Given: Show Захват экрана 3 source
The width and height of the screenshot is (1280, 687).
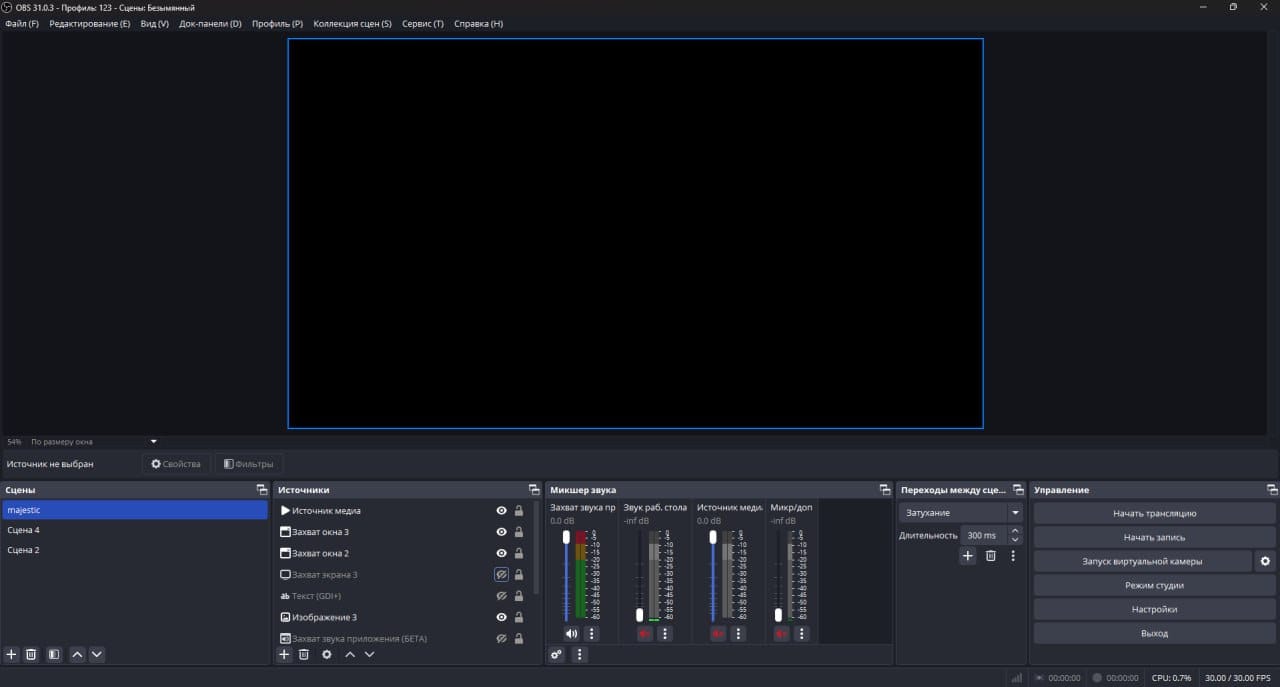Looking at the screenshot, I should pos(502,575).
